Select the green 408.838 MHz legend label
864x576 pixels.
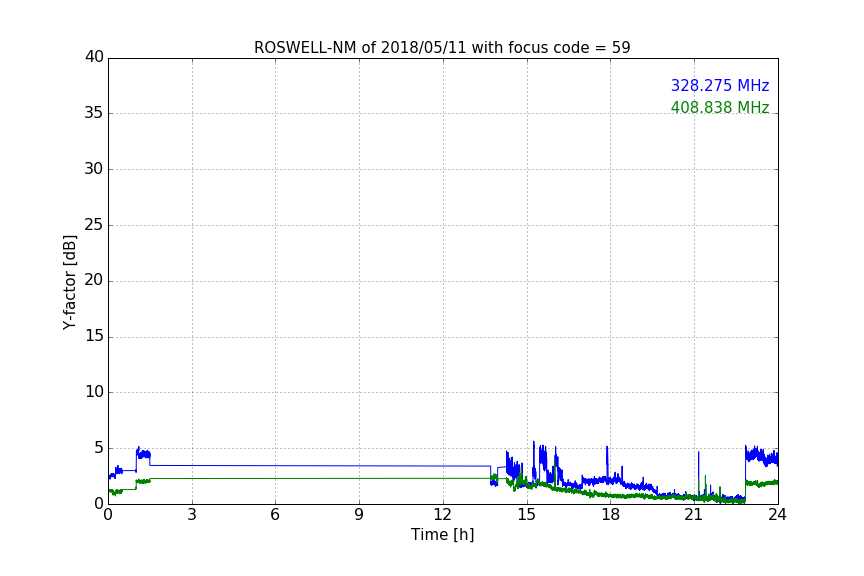point(720,107)
